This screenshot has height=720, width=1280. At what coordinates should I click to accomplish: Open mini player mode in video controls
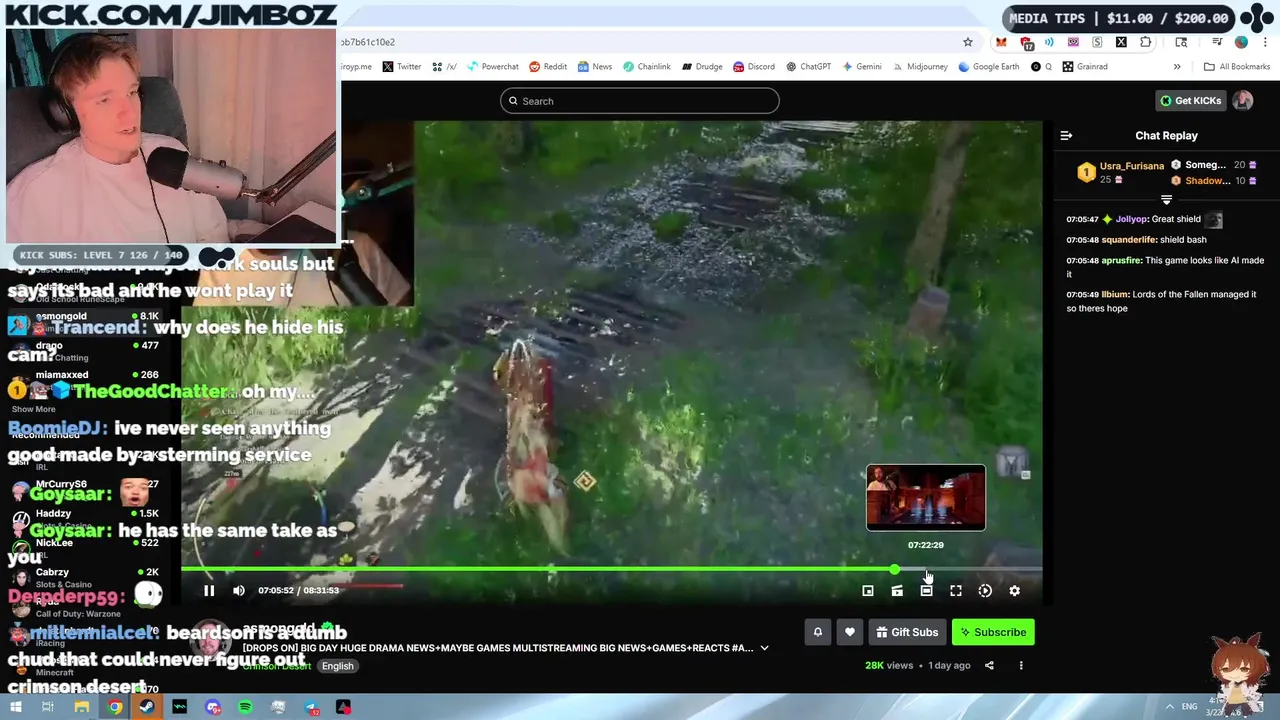(868, 591)
